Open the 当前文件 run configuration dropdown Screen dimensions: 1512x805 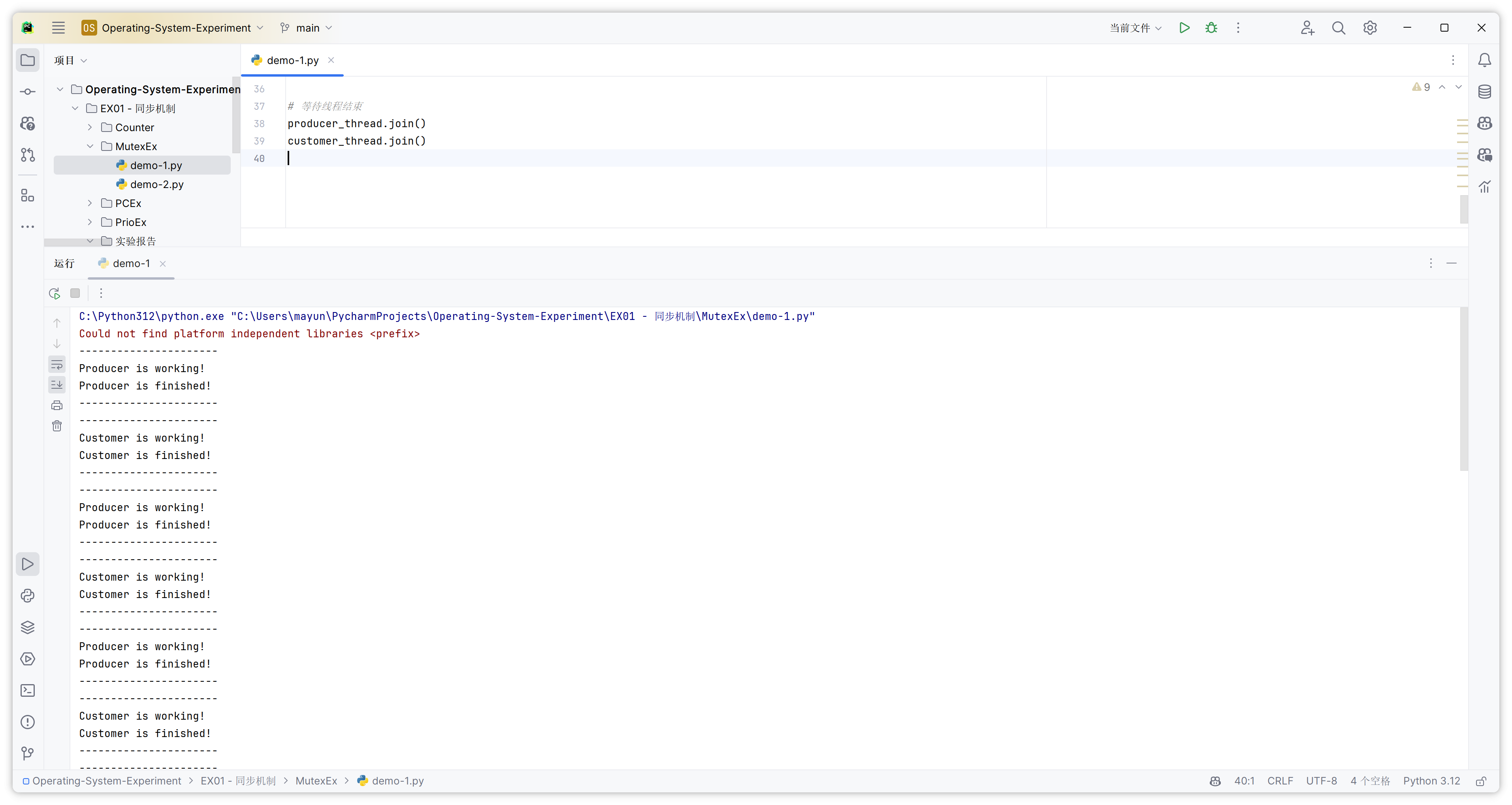[x=1135, y=28]
